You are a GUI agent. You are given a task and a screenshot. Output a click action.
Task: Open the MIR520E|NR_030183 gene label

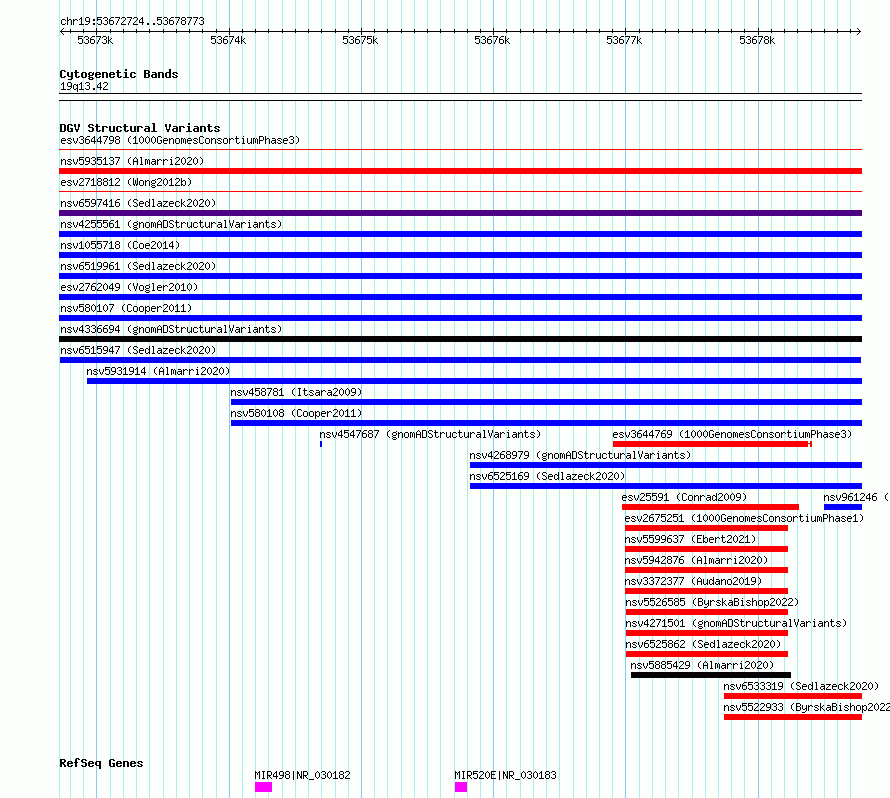[x=505, y=775]
